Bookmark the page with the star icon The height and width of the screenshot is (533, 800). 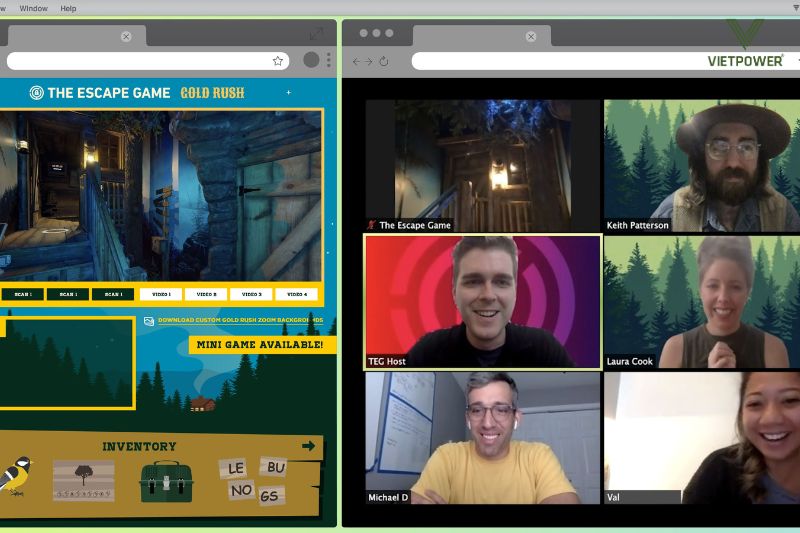click(278, 61)
